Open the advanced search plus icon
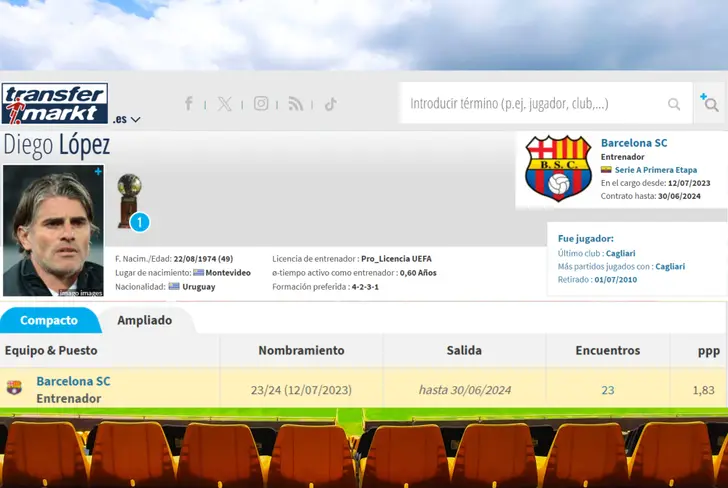Viewport: 728px width, 488px height. (709, 103)
